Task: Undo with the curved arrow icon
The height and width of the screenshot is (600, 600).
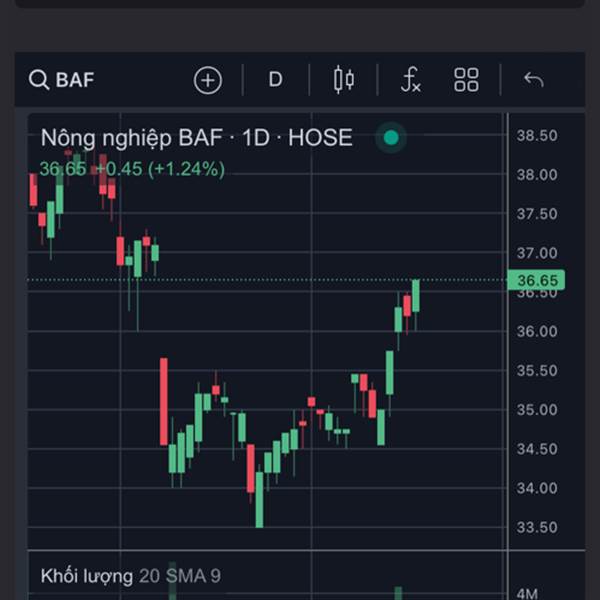Action: (x=534, y=80)
